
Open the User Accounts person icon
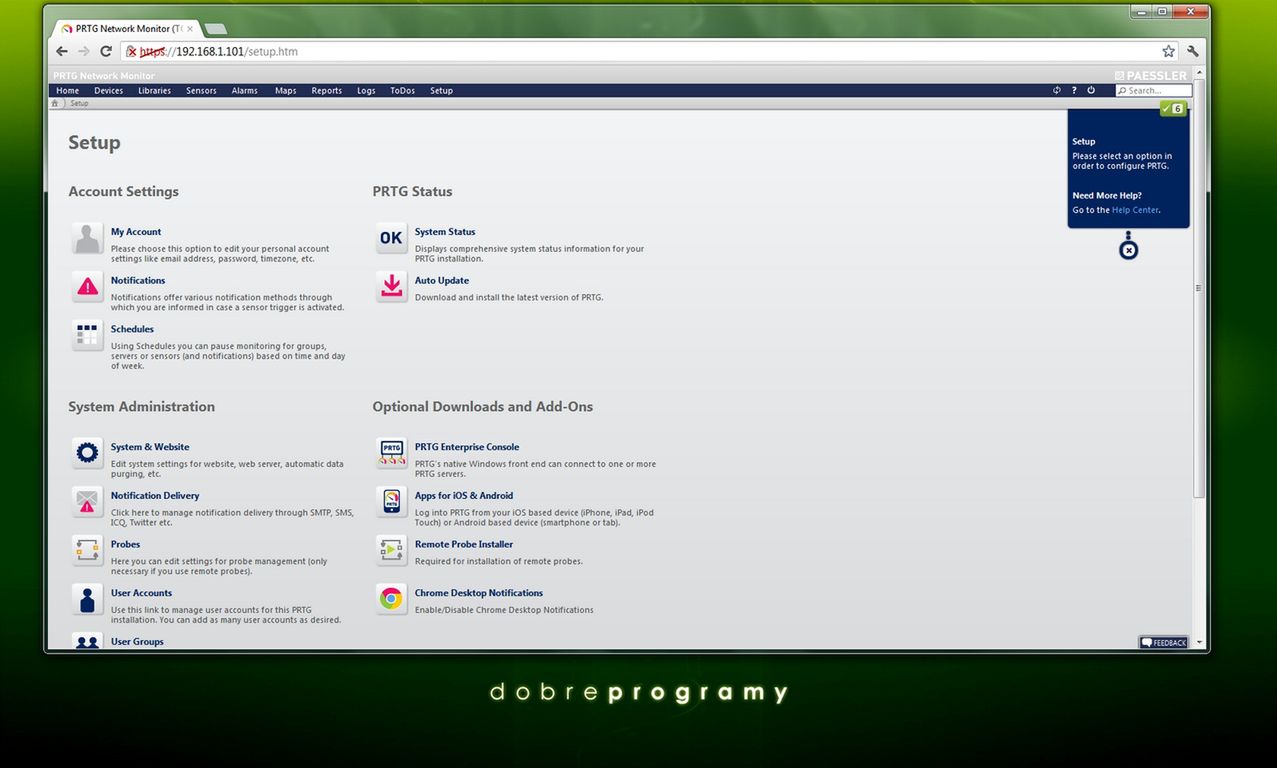(x=88, y=599)
